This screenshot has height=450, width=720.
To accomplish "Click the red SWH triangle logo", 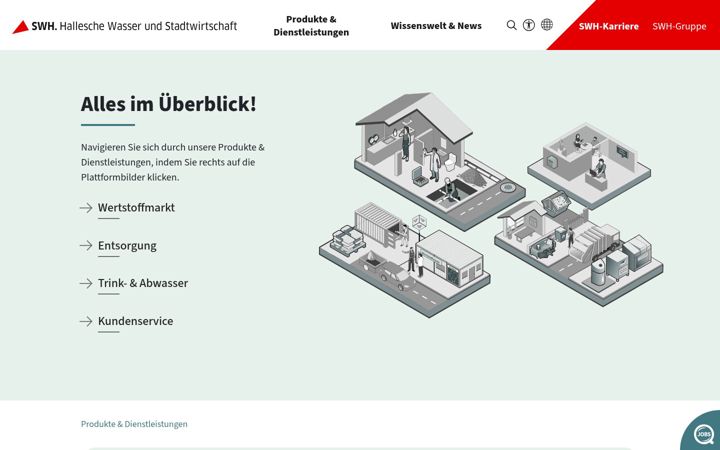I will point(21,27).
